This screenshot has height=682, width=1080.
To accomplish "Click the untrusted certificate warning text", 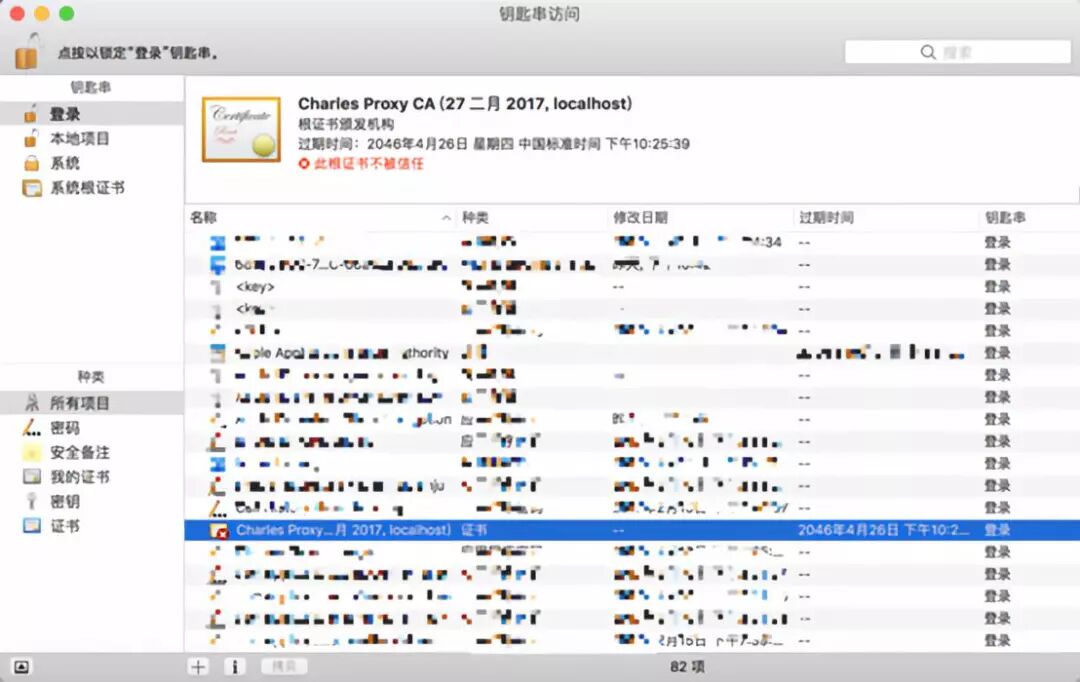I will [368, 163].
